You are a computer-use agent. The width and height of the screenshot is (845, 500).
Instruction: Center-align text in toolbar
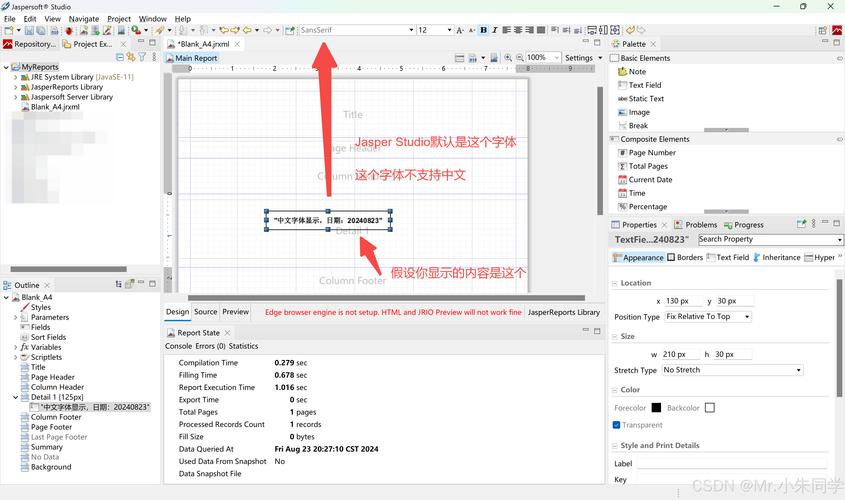coord(517,30)
